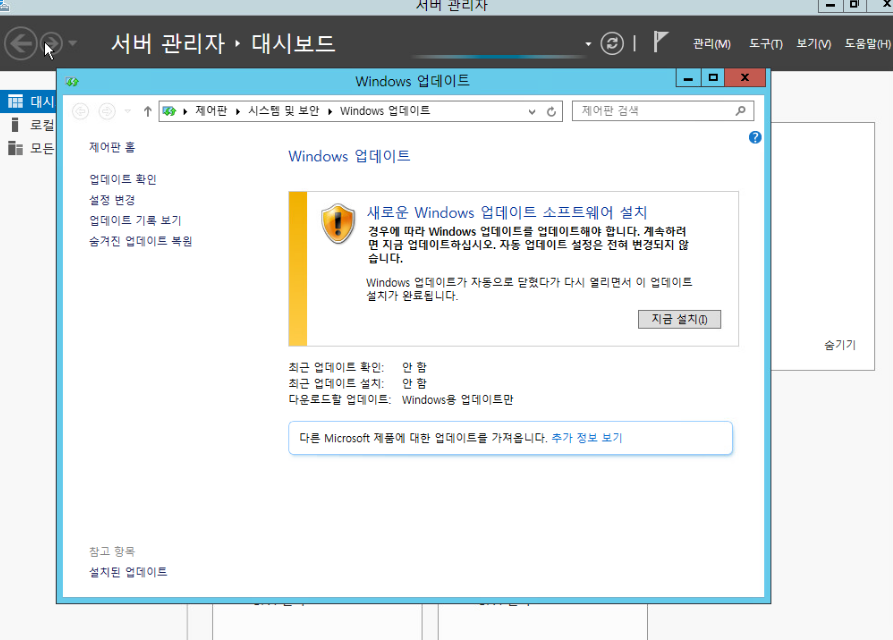Click back button in Windows Update window
The image size is (893, 640).
(81, 111)
